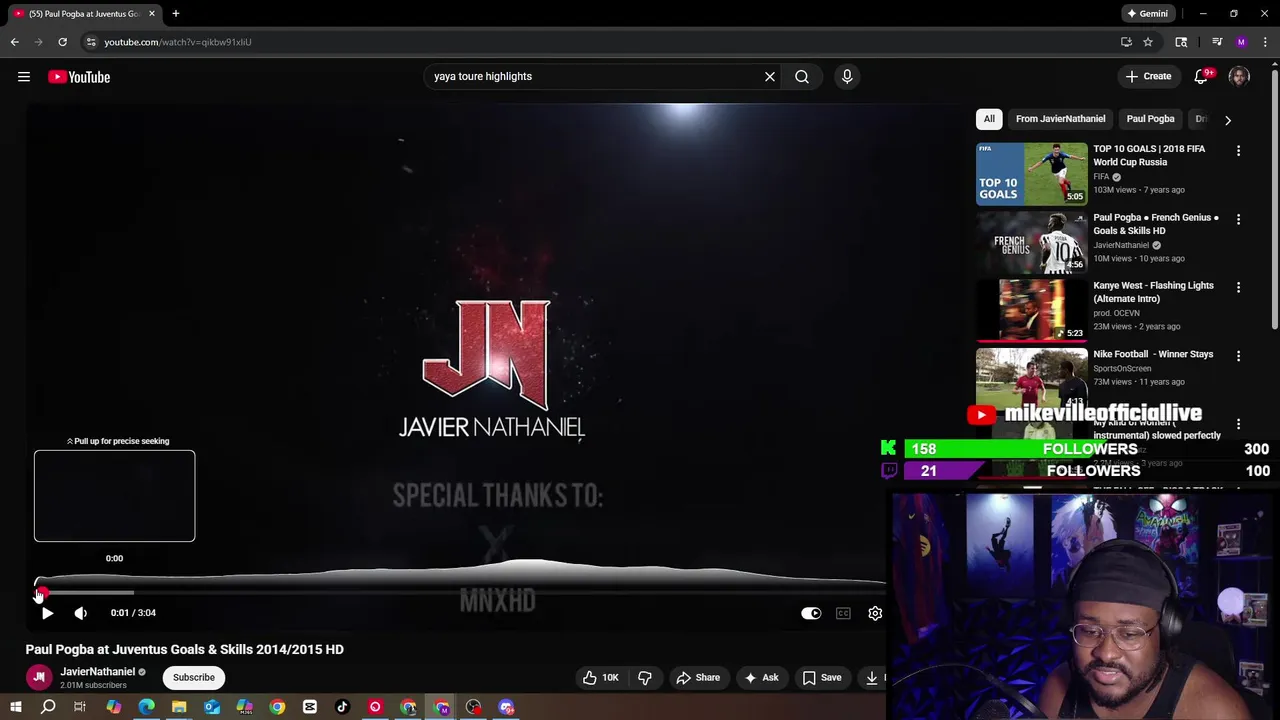The width and height of the screenshot is (1280, 720).
Task: Open OBS Studio from the taskbar
Action: pyautogui.click(x=473, y=707)
